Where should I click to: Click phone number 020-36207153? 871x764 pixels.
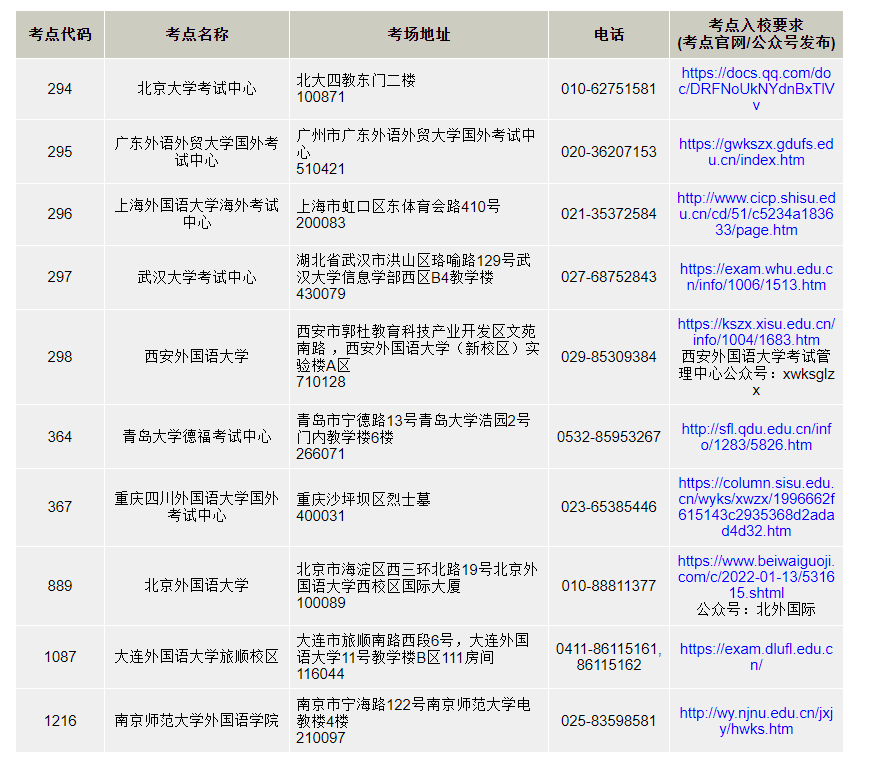[x=609, y=152]
